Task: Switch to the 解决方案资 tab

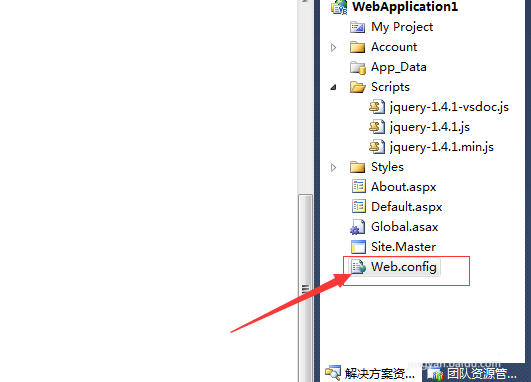Action: [371, 373]
